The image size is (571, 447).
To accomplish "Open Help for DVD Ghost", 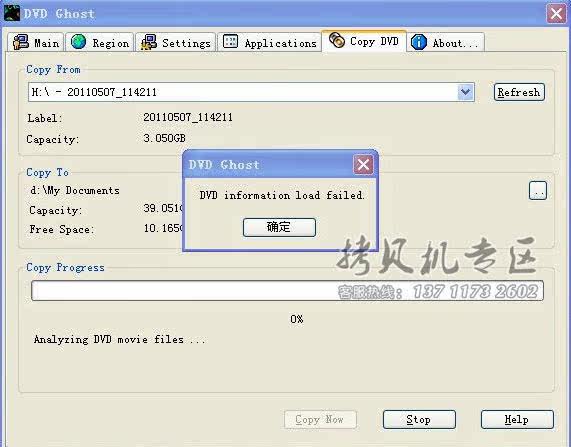I will (517, 420).
